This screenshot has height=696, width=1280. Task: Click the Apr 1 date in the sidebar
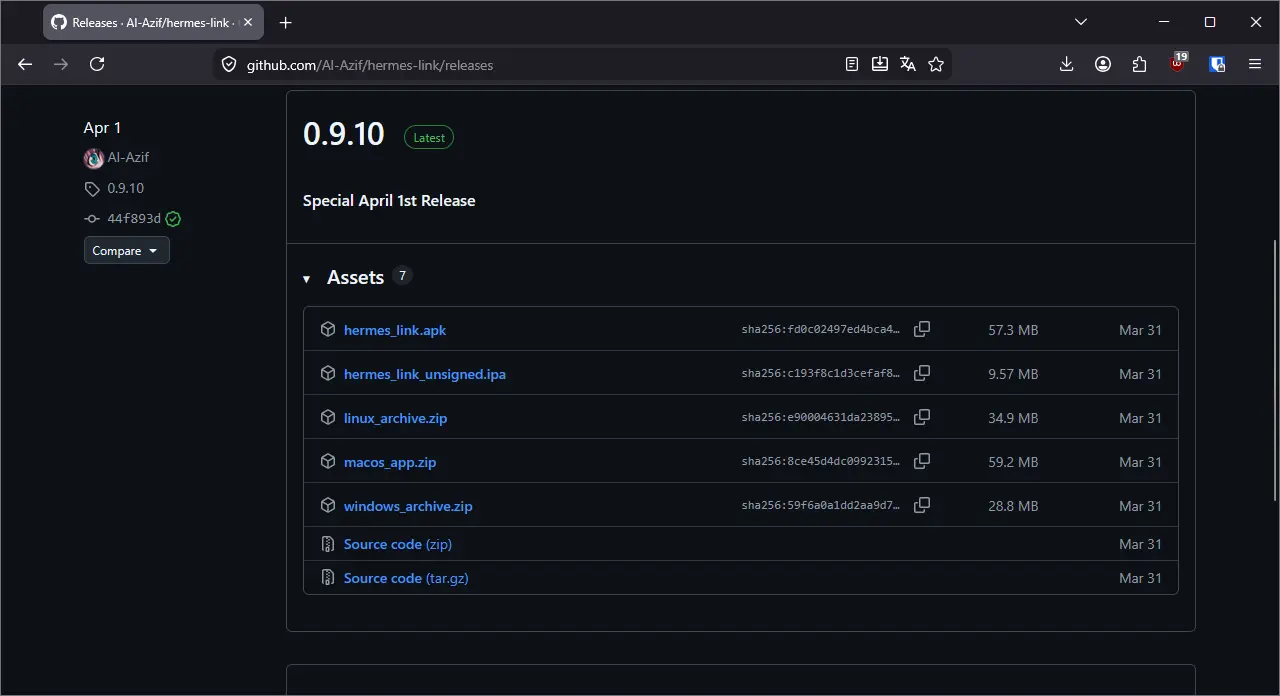tap(102, 127)
